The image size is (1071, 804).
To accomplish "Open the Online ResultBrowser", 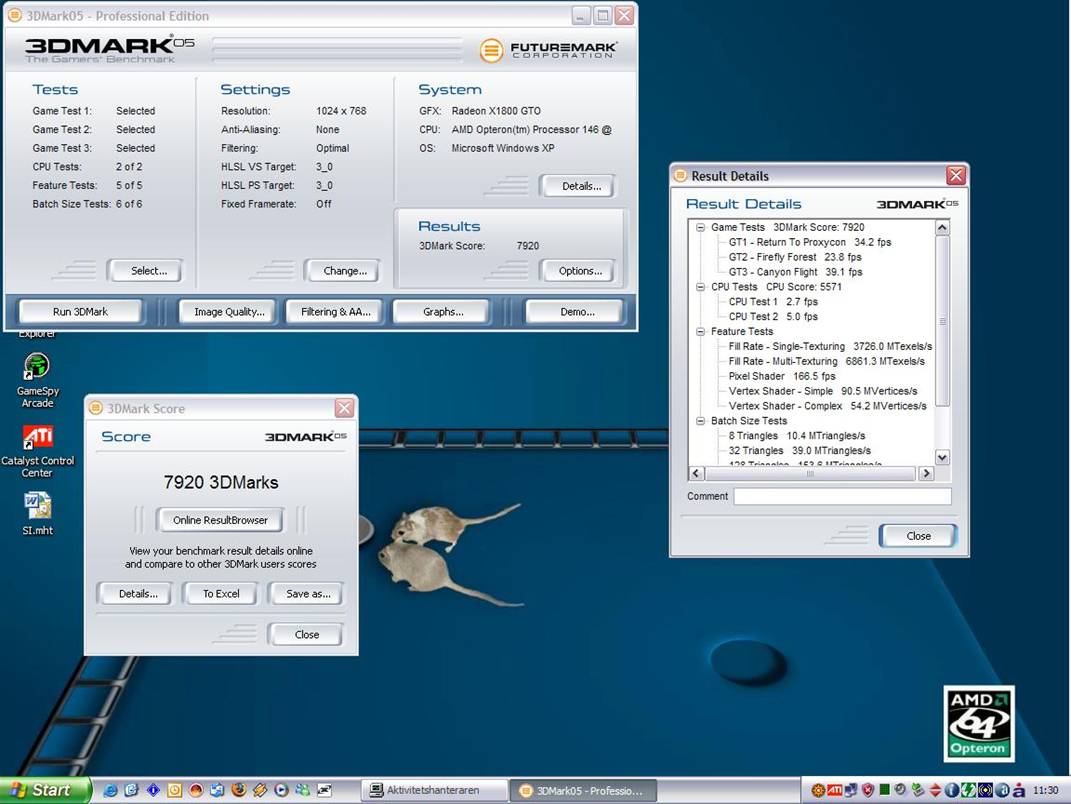I will pos(220,520).
